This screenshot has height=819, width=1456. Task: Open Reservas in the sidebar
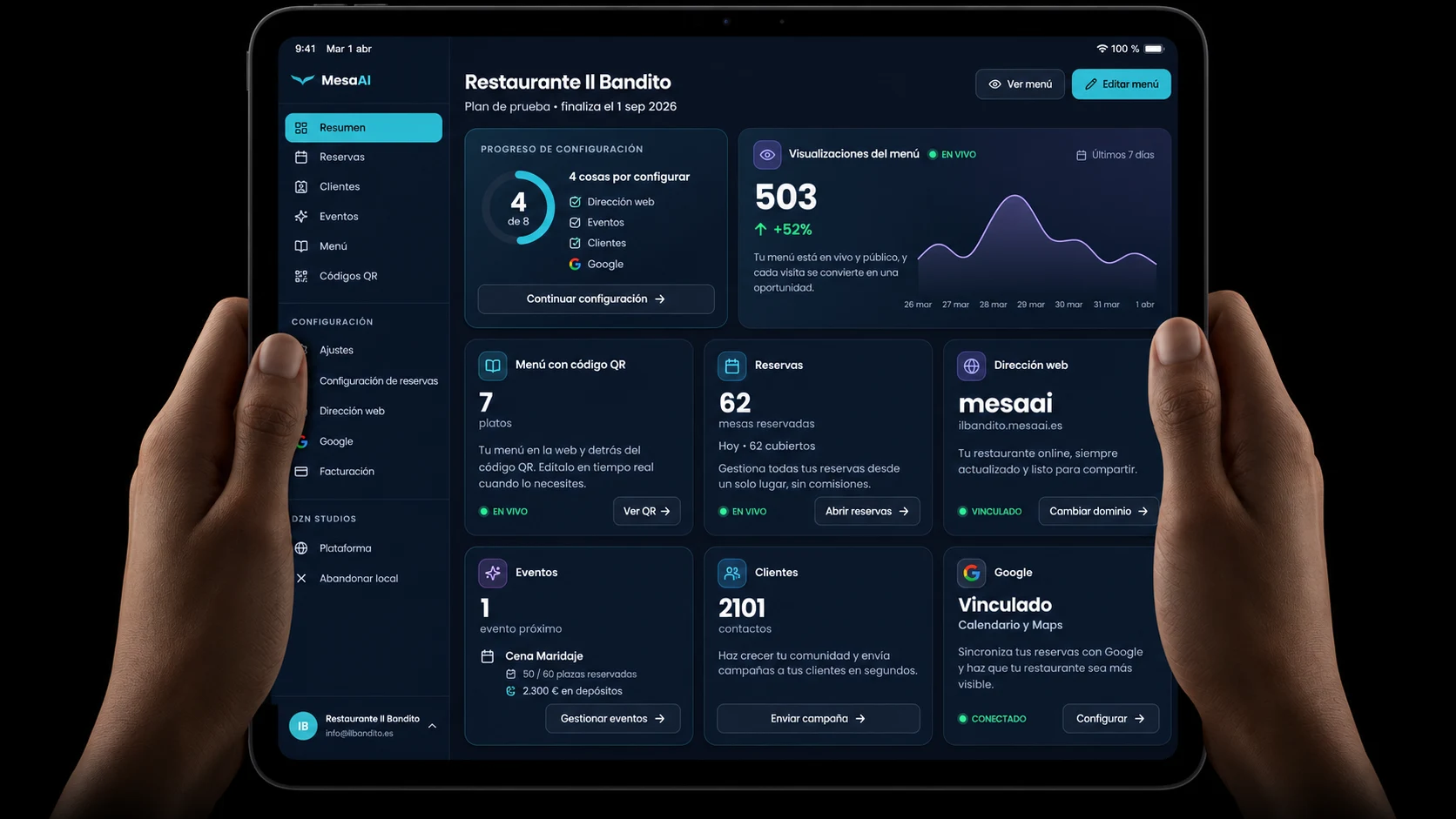coord(363,158)
